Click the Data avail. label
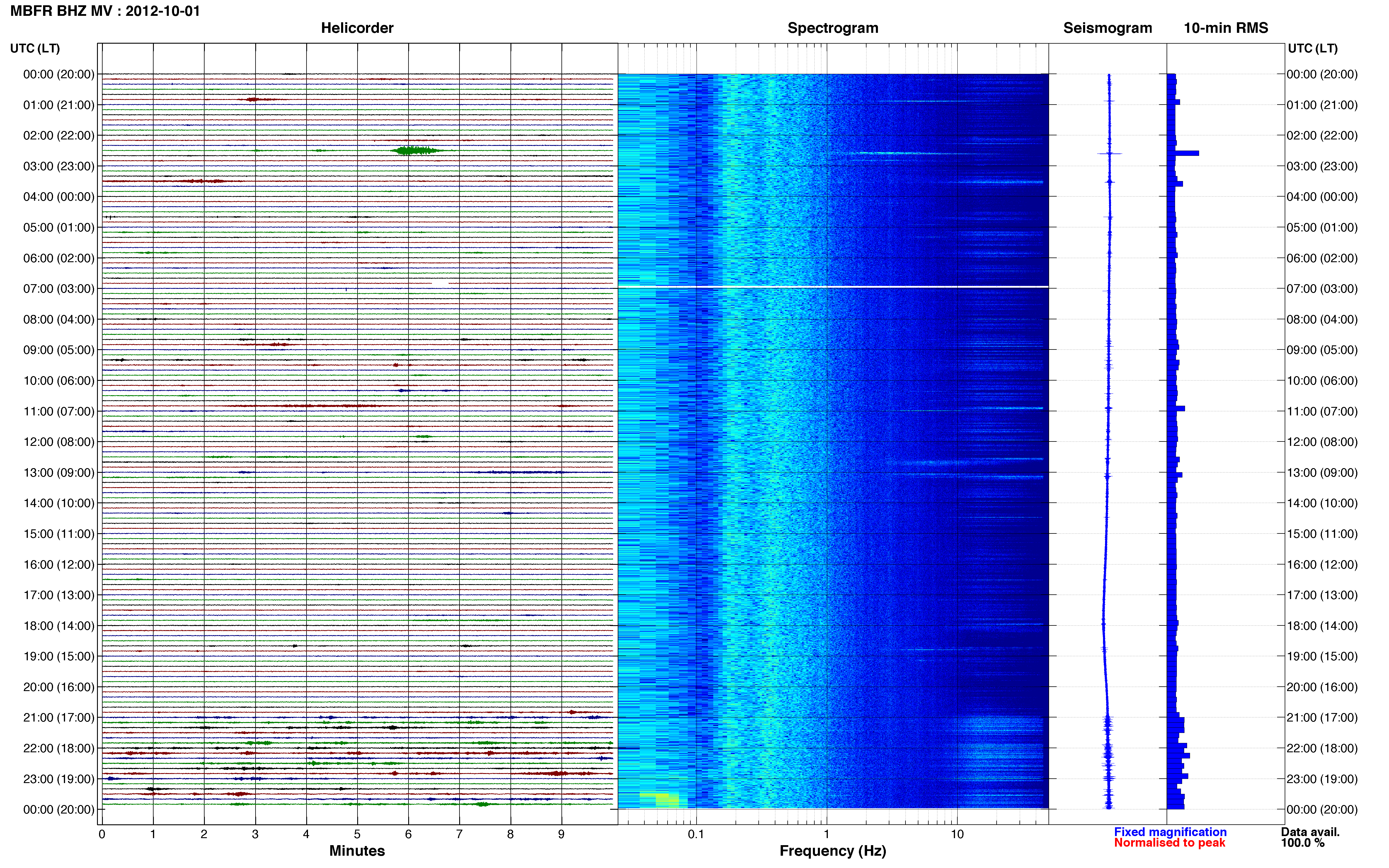 (x=1310, y=832)
